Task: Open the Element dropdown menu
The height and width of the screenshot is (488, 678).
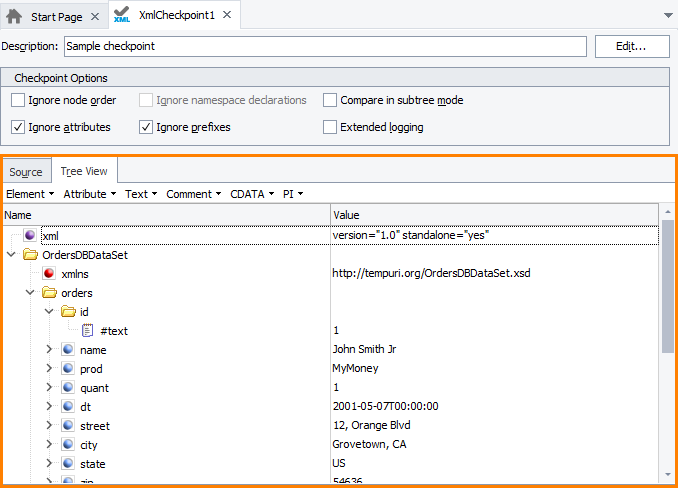Action: (30, 194)
